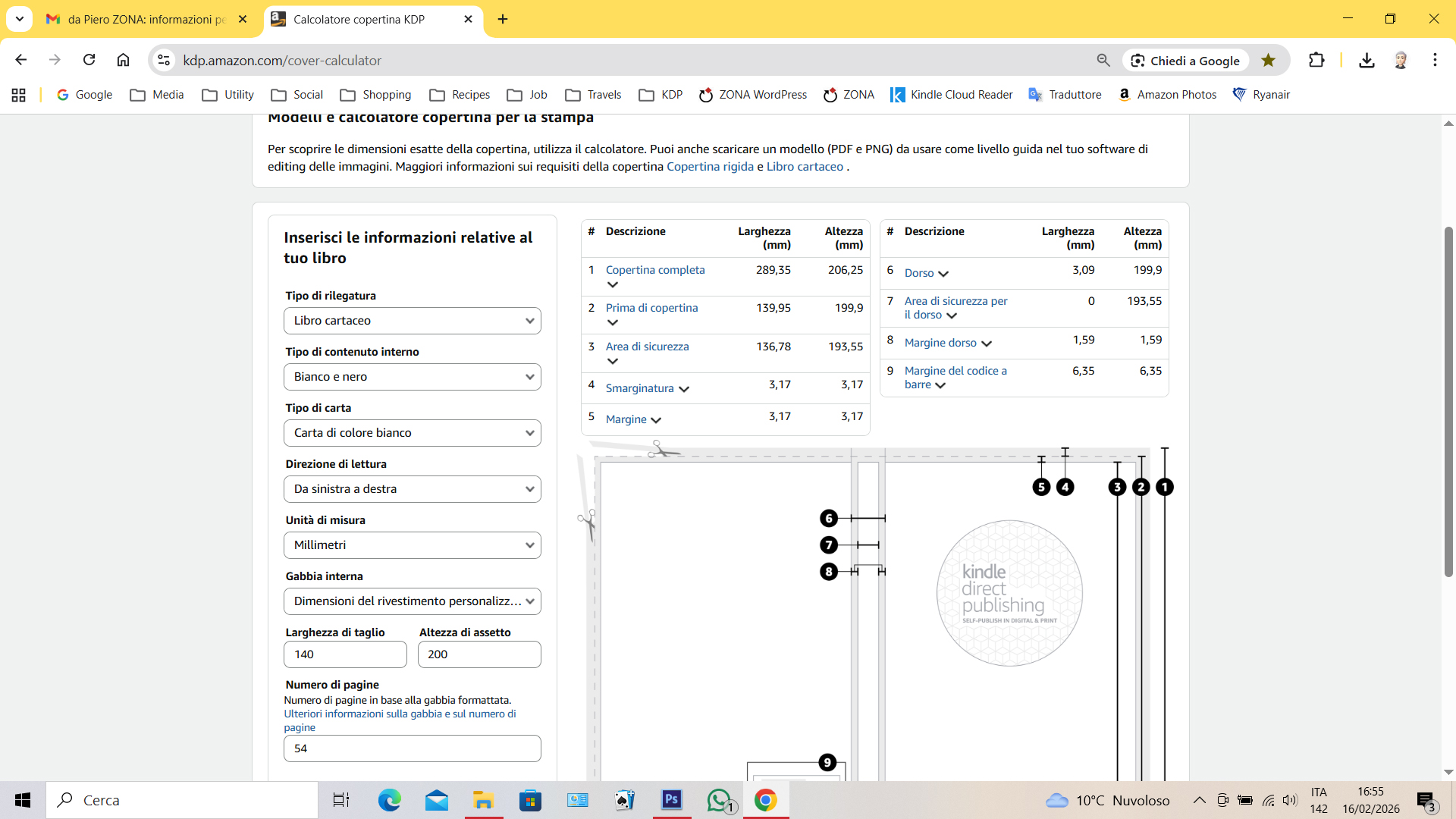Expand the Copertina completa description row
This screenshot has width=1456, height=819.
pyautogui.click(x=613, y=284)
